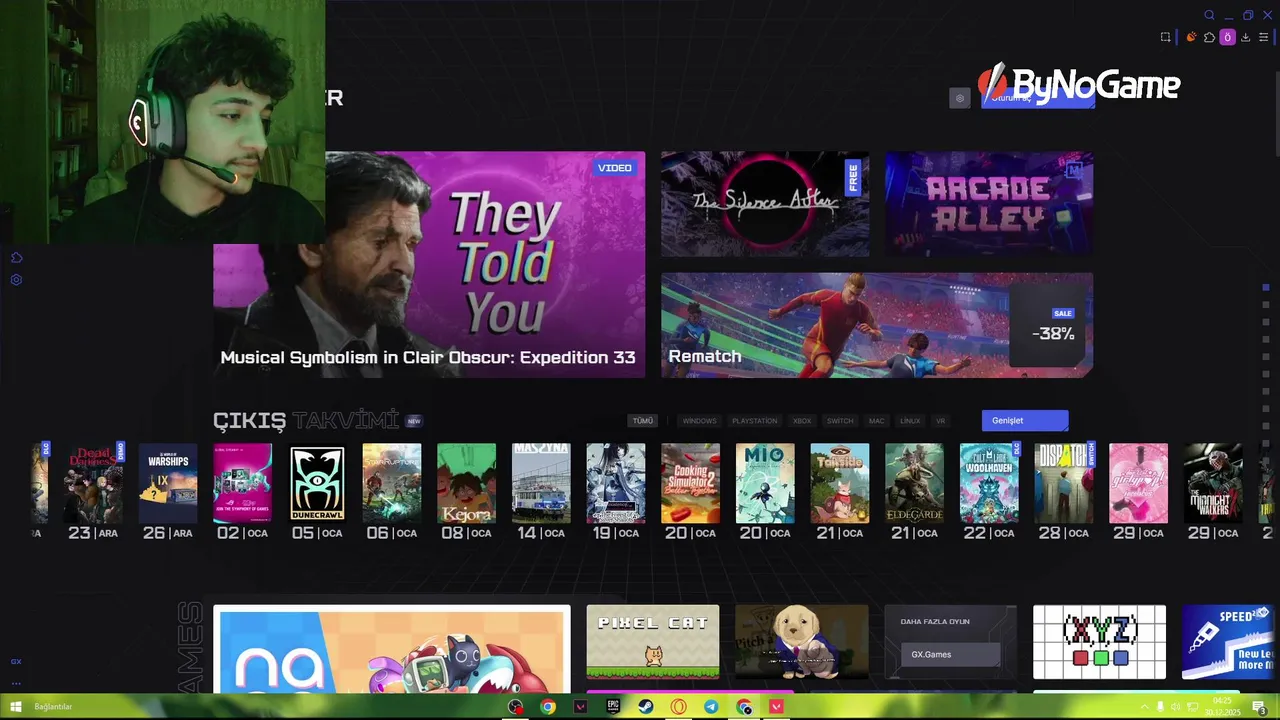
Task: Open the Pixel Cat game tile
Action: click(x=653, y=642)
